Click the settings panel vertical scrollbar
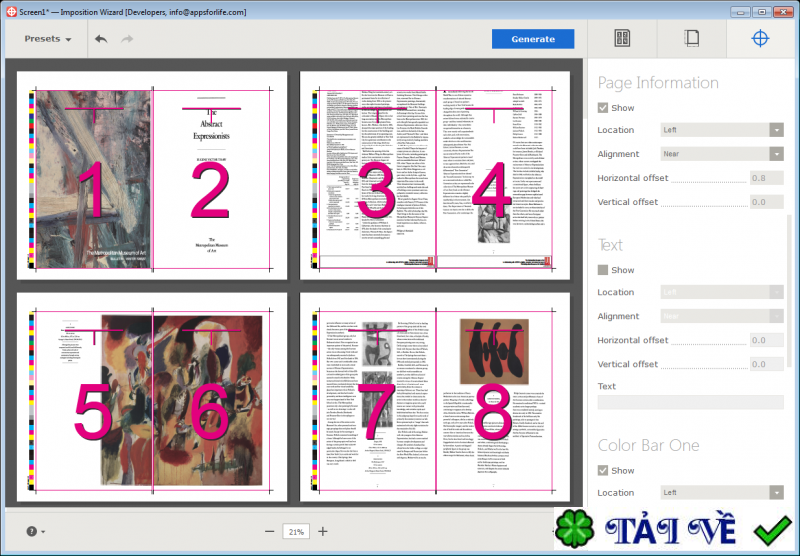This screenshot has height=556, width=800. [x=790, y=291]
